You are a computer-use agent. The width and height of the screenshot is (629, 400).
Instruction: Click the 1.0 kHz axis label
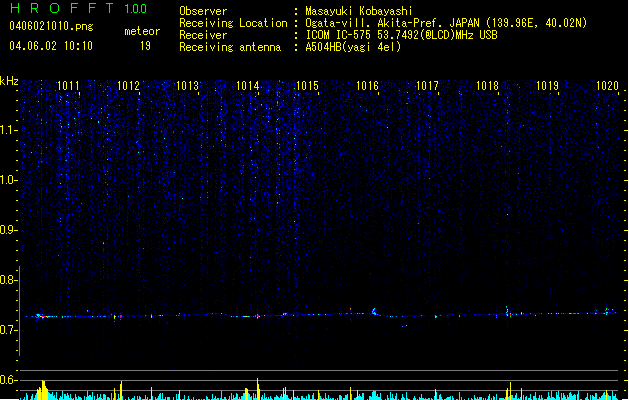point(9,180)
